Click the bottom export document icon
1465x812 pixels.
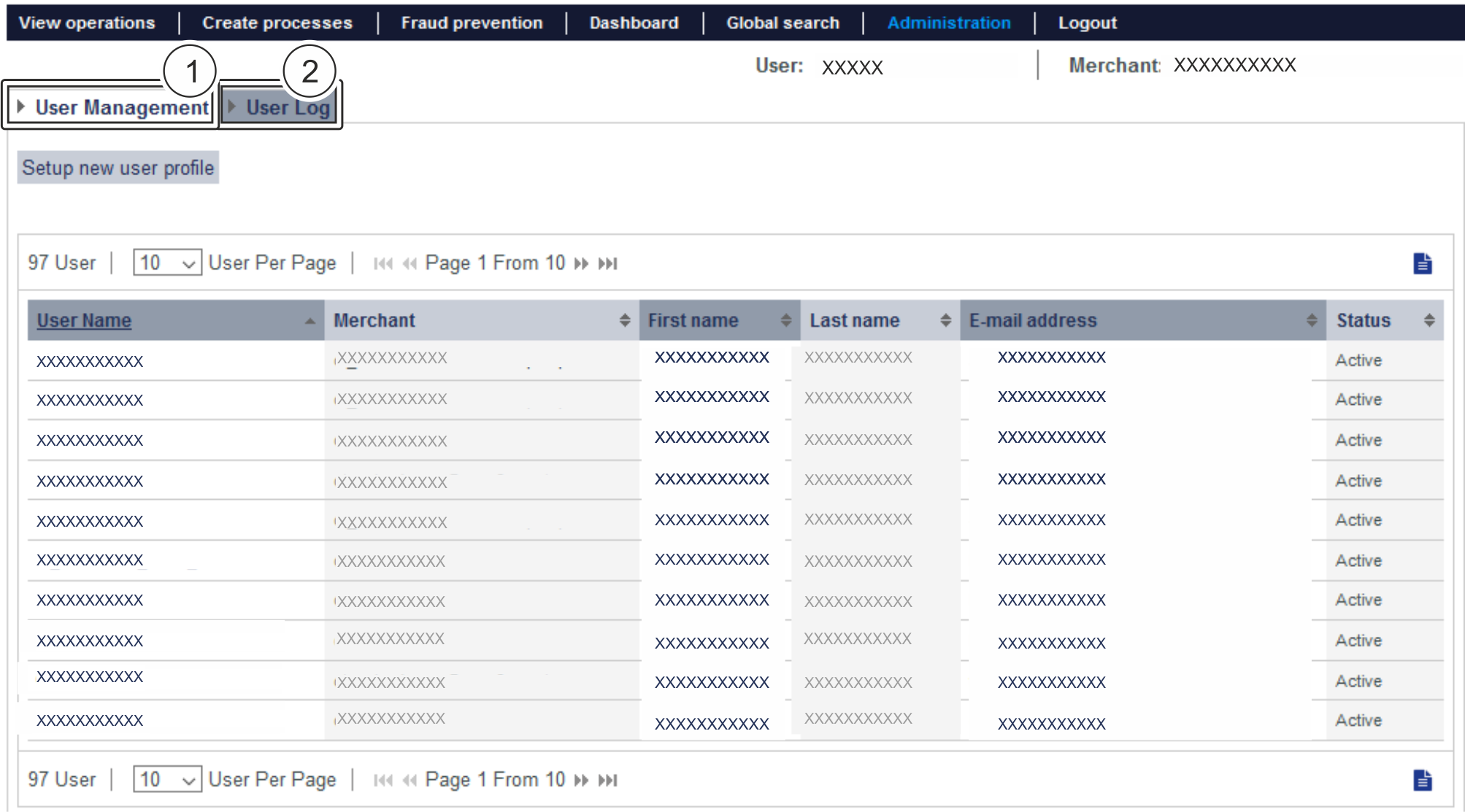pyautogui.click(x=1422, y=780)
